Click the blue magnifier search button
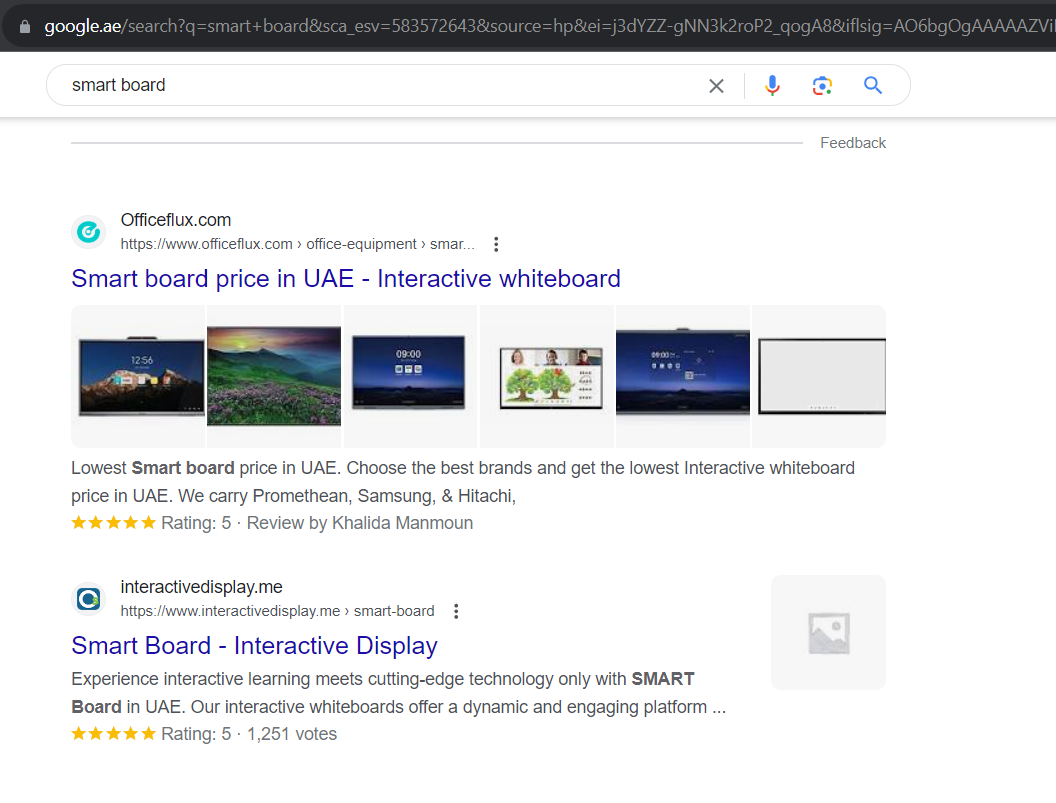1056x803 pixels. pyautogui.click(x=873, y=86)
